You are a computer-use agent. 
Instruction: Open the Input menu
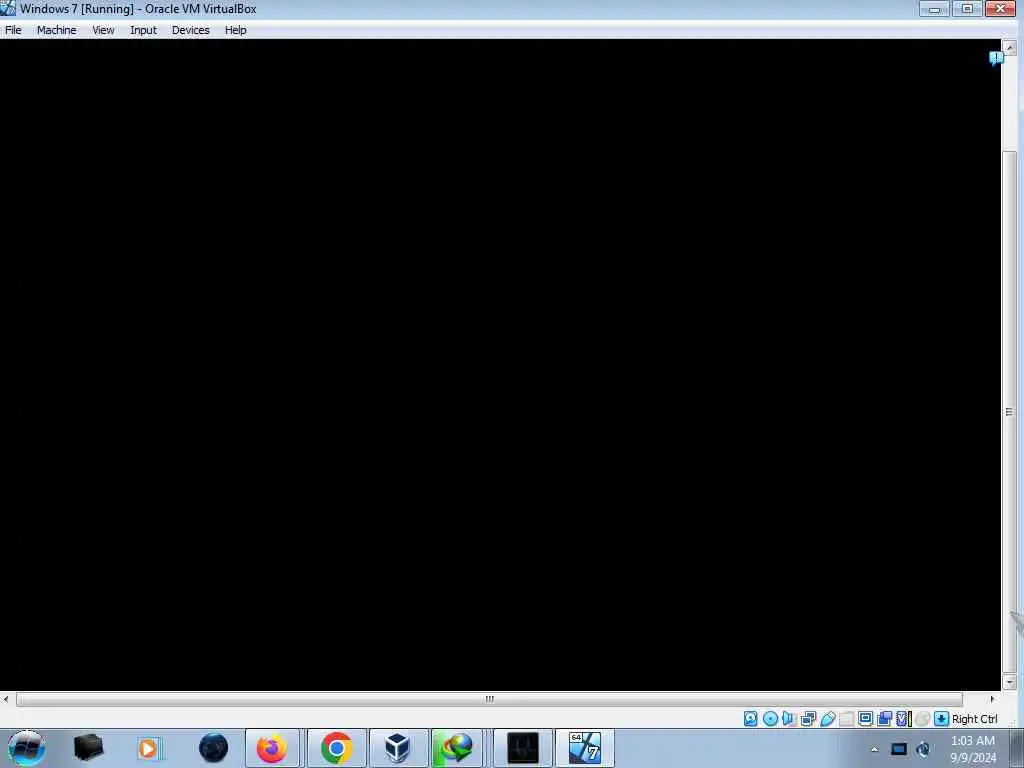tap(143, 30)
